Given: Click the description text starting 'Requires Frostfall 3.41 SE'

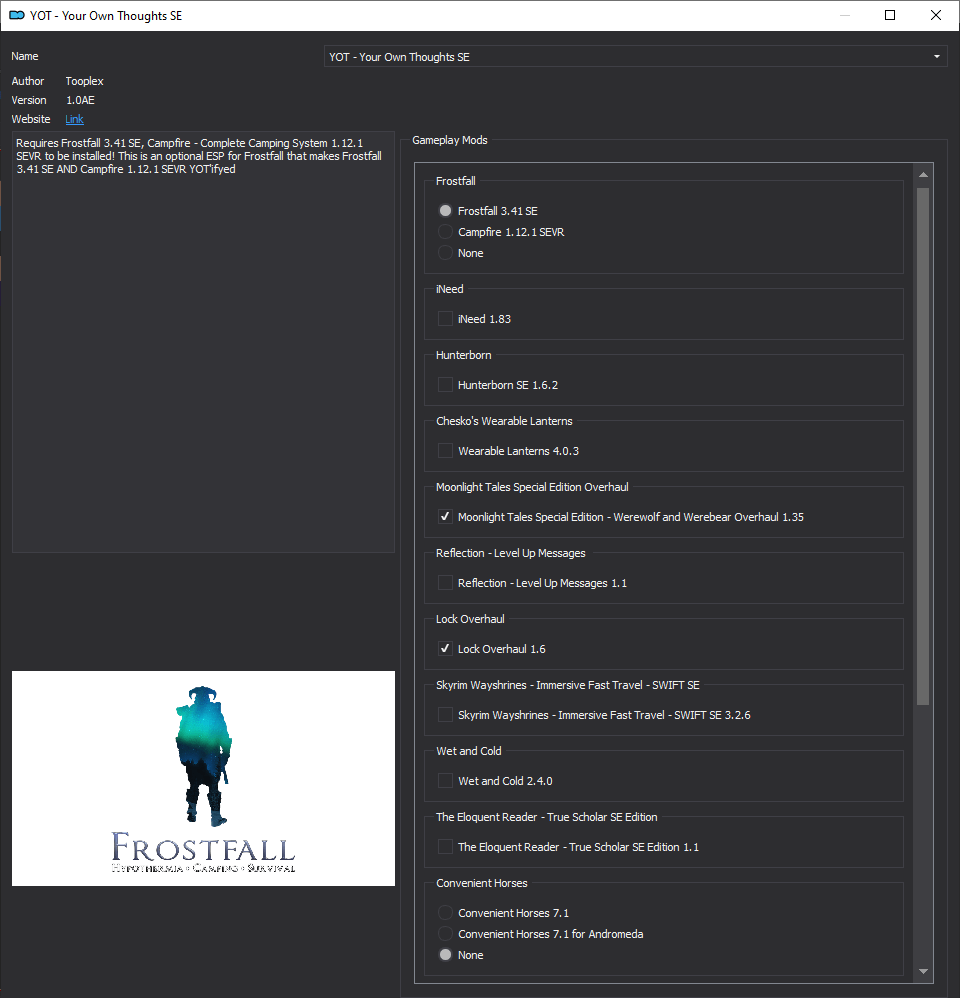Looking at the screenshot, I should 199,156.
